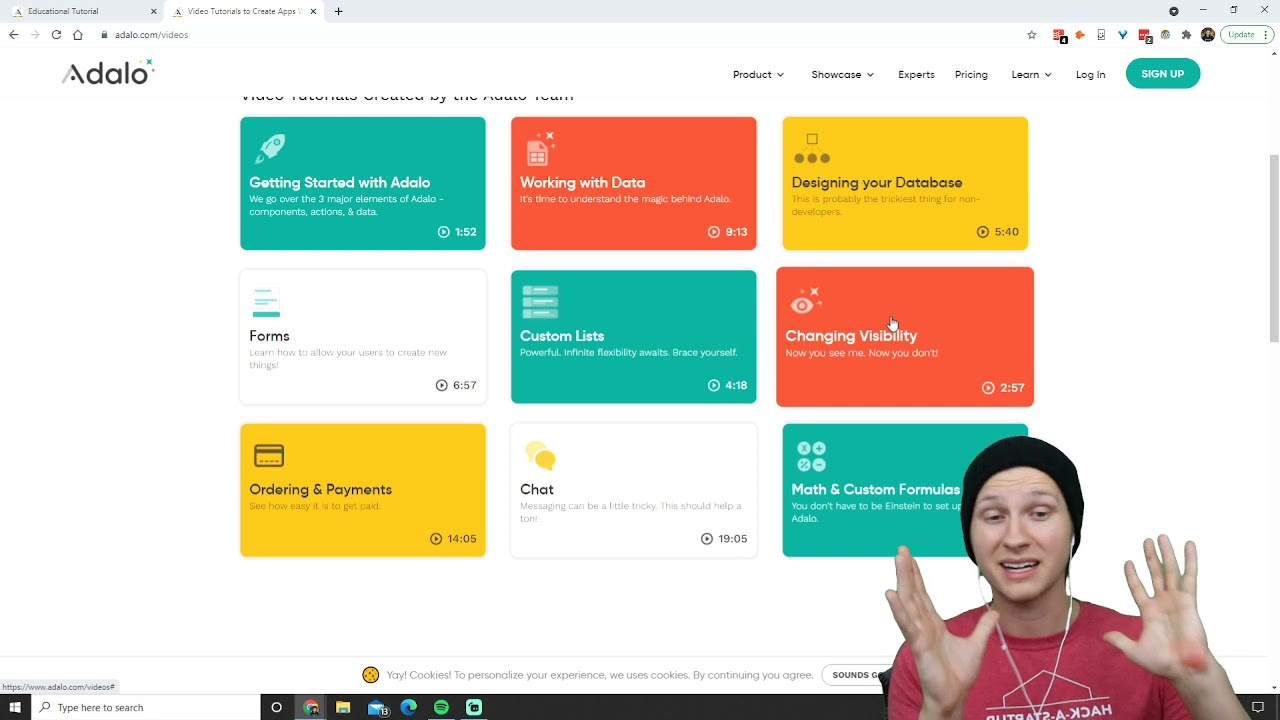Open a new browser tab

(x=338, y=11)
